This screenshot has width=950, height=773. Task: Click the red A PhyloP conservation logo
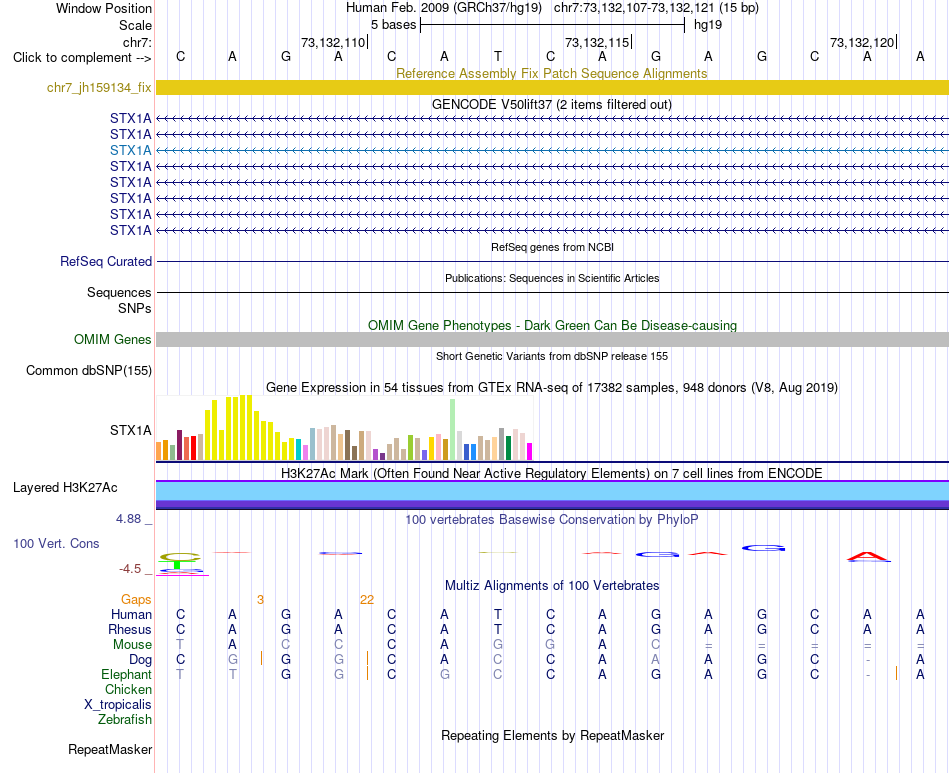(x=868, y=556)
